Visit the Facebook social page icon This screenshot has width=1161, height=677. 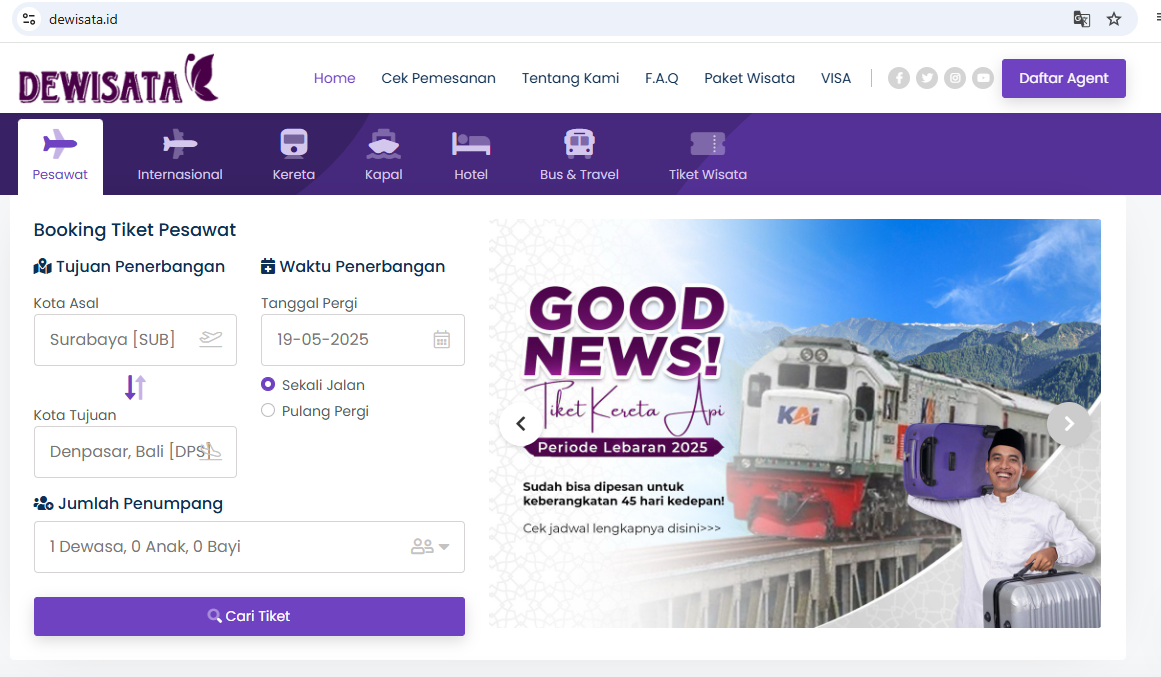[x=898, y=78]
